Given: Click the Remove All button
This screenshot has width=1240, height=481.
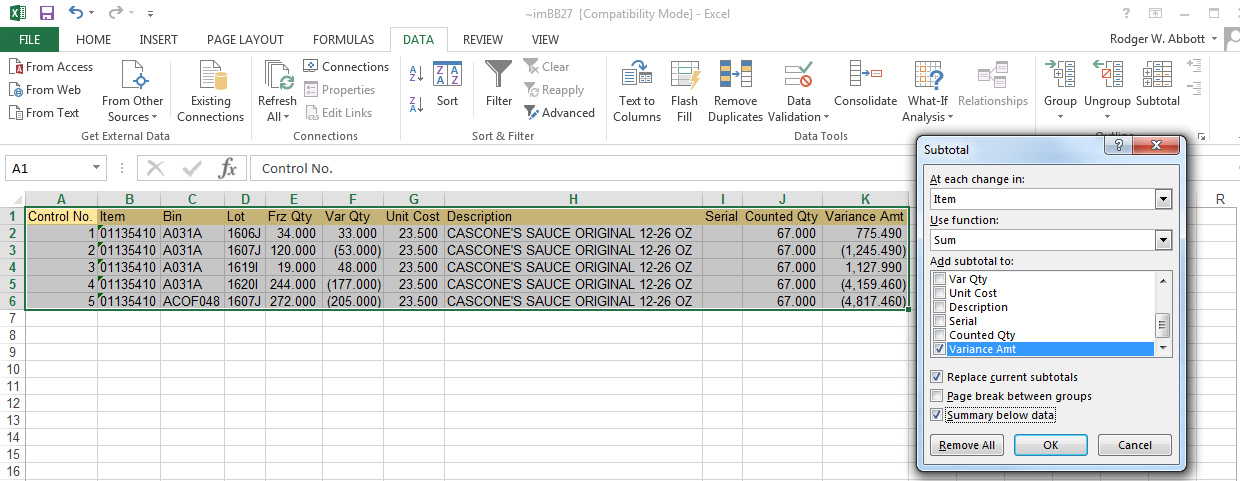Looking at the screenshot, I should pyautogui.click(x=967, y=445).
